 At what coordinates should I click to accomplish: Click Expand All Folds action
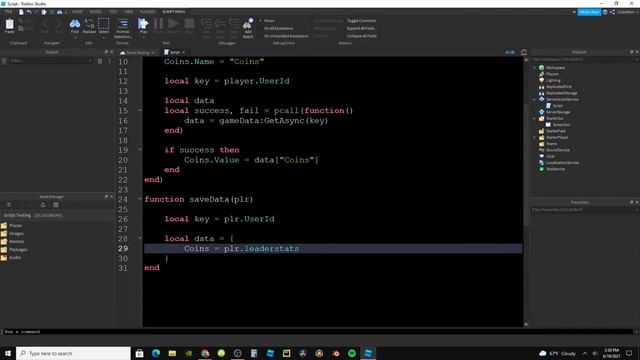click(x=361, y=28)
